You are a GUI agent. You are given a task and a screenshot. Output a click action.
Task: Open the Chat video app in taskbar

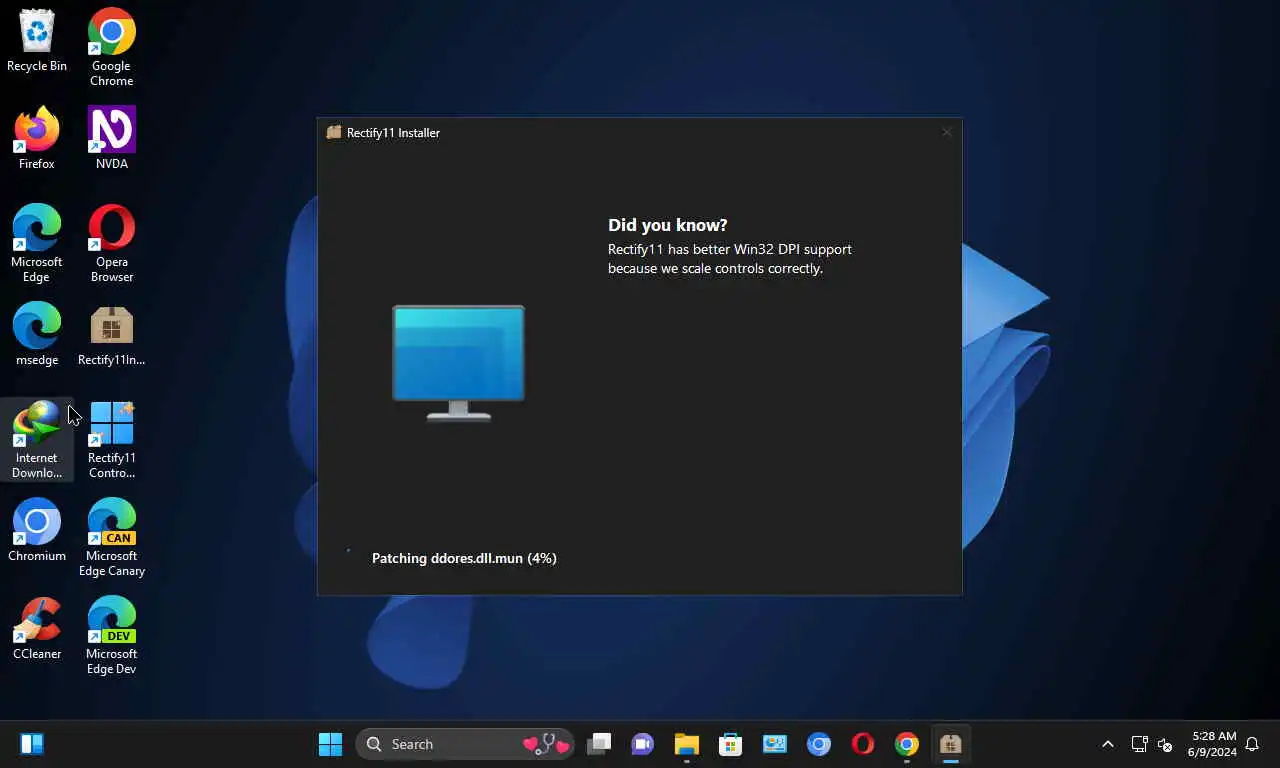(x=642, y=744)
